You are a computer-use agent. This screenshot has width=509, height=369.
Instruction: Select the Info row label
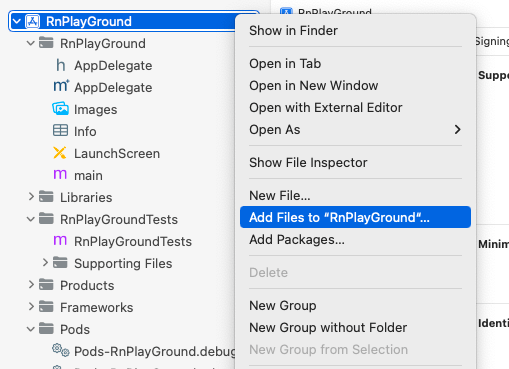85,132
